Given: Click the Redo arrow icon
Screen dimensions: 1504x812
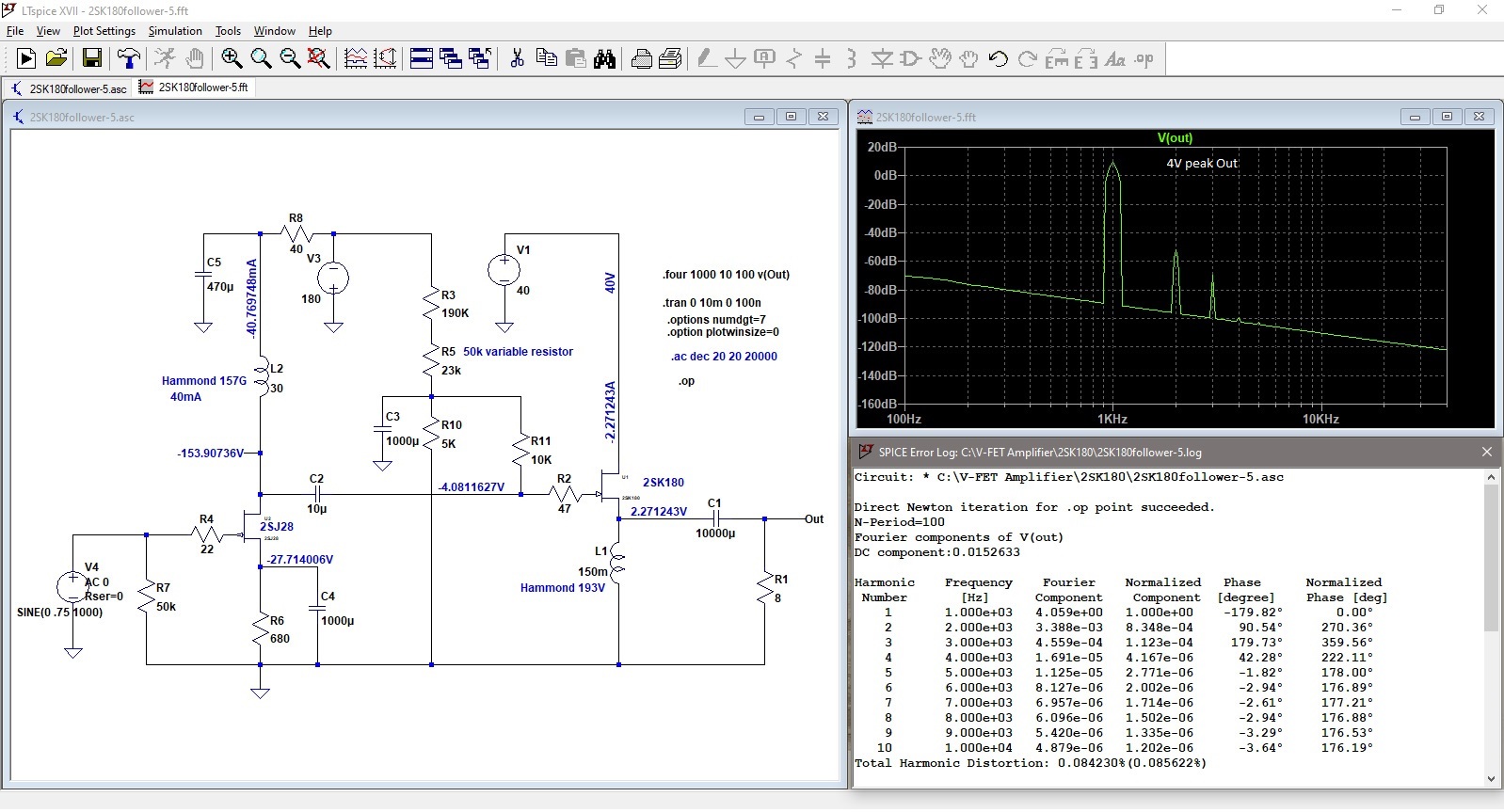Looking at the screenshot, I should pos(1027,58).
